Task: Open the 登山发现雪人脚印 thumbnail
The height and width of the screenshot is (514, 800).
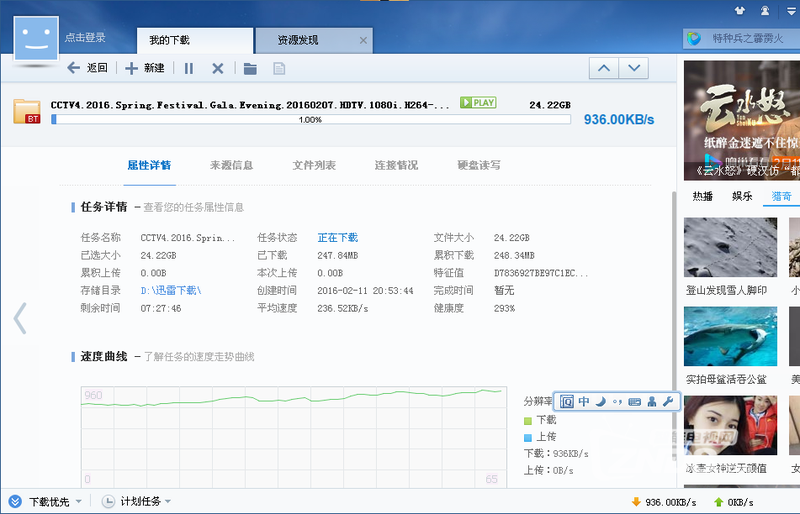Action: pos(731,247)
